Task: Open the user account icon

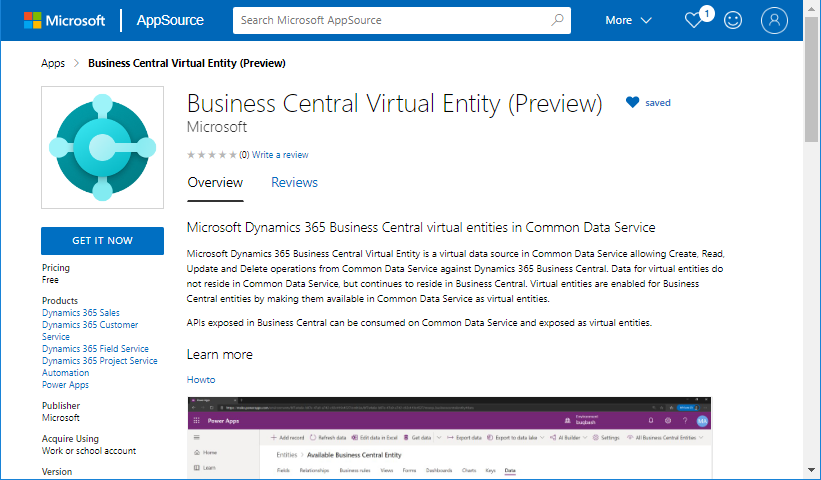Action: pos(774,20)
